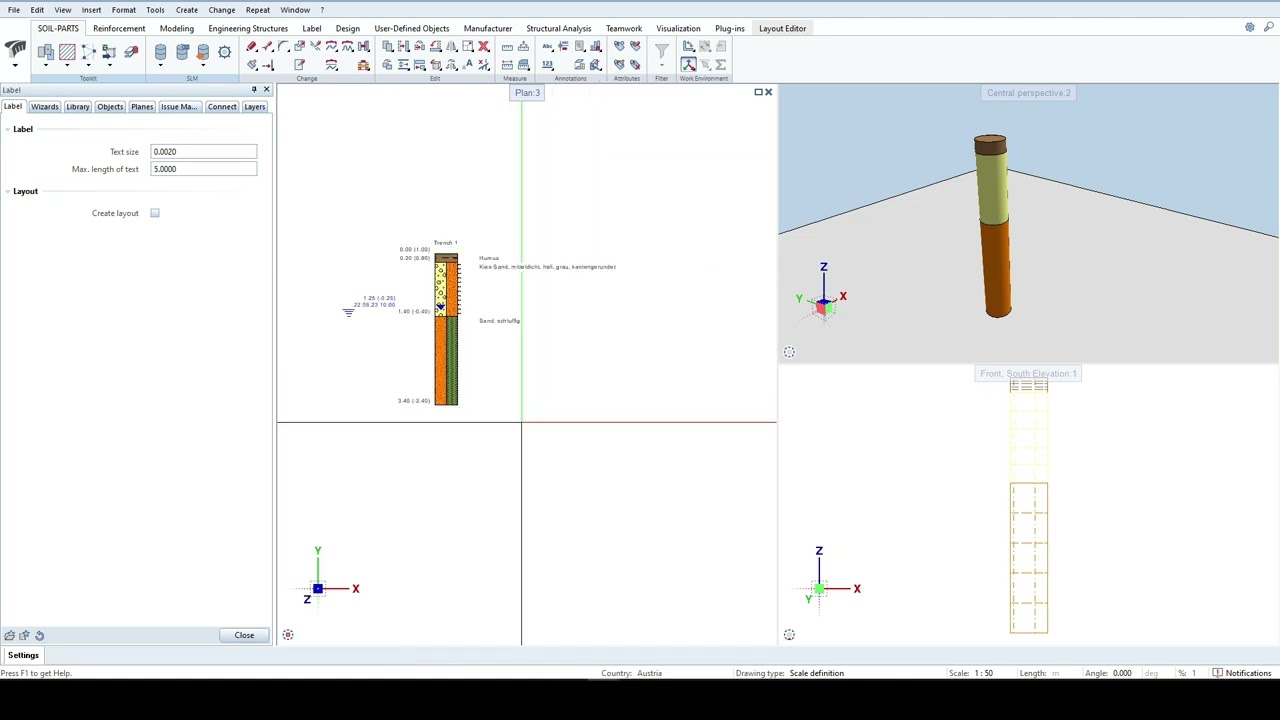Close the Plan:3 viewport

(x=768, y=92)
